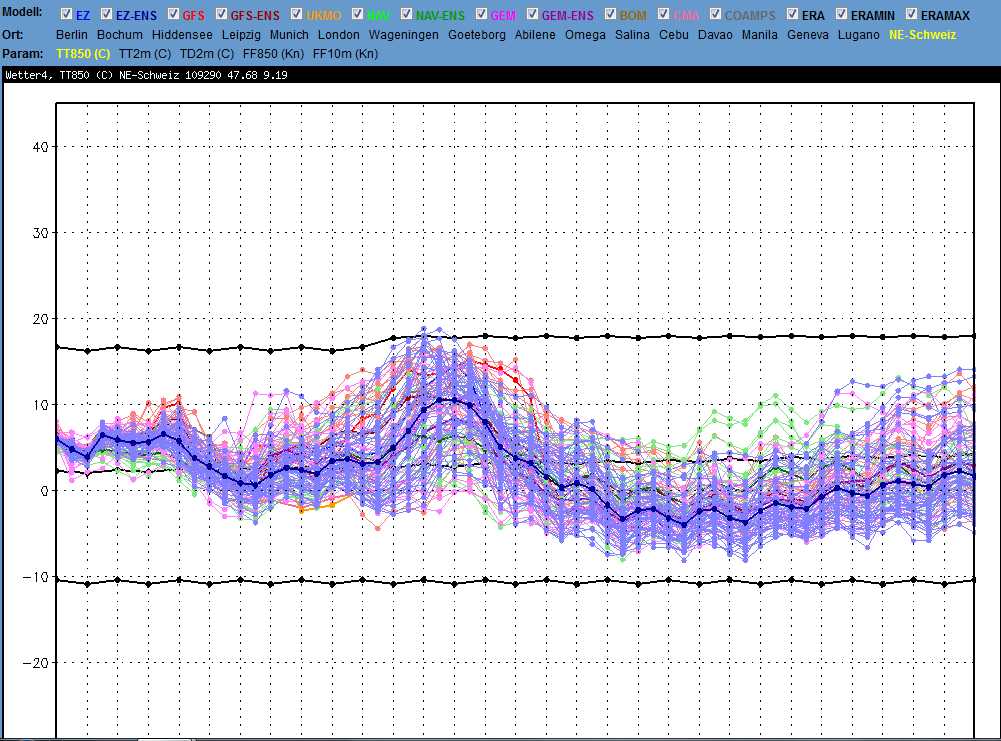Image resolution: width=1001 pixels, height=741 pixels.
Task: Uncheck the EZ model checkbox
Action: 66,16
